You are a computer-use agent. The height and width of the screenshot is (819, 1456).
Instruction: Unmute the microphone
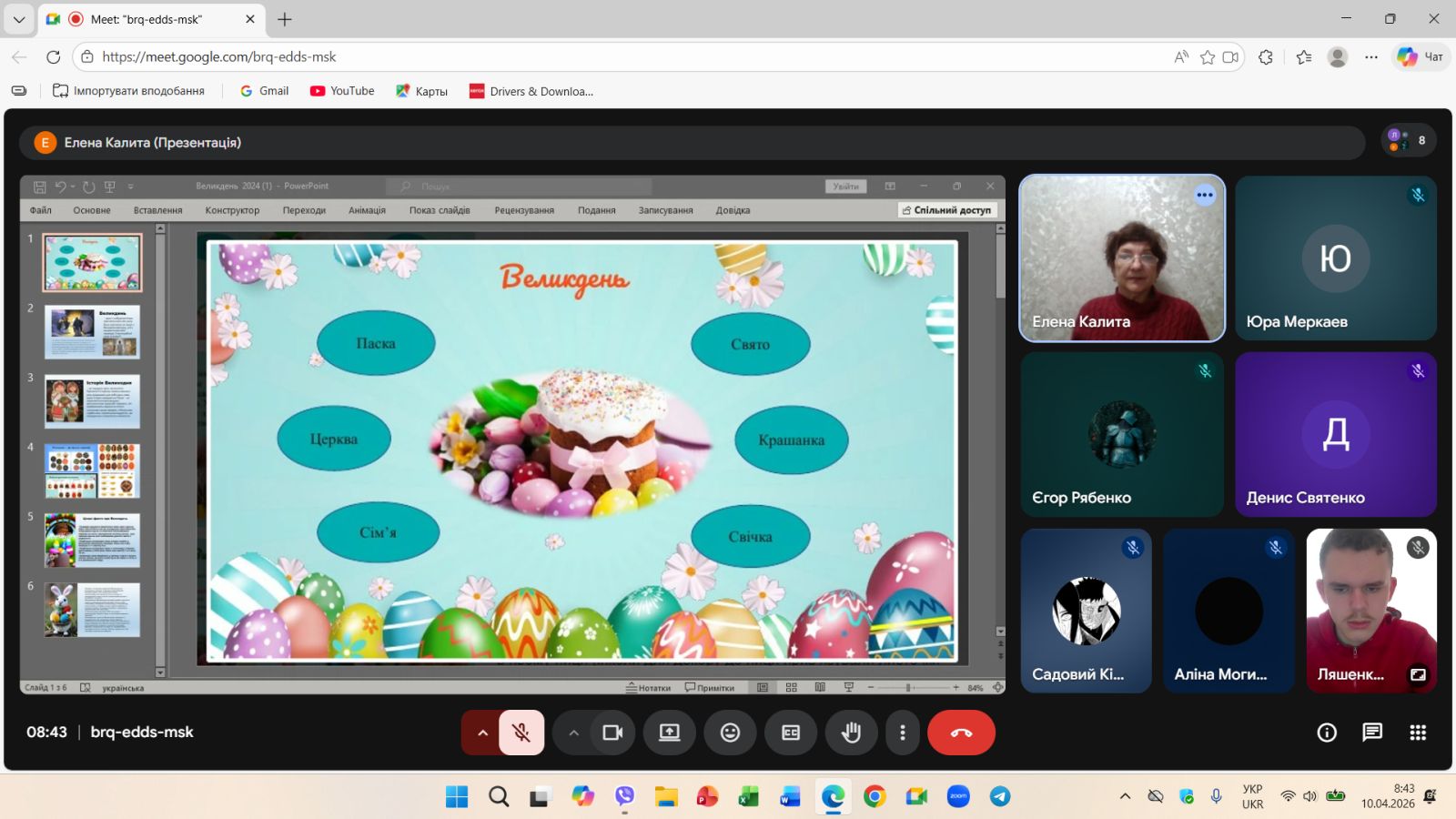tap(521, 733)
